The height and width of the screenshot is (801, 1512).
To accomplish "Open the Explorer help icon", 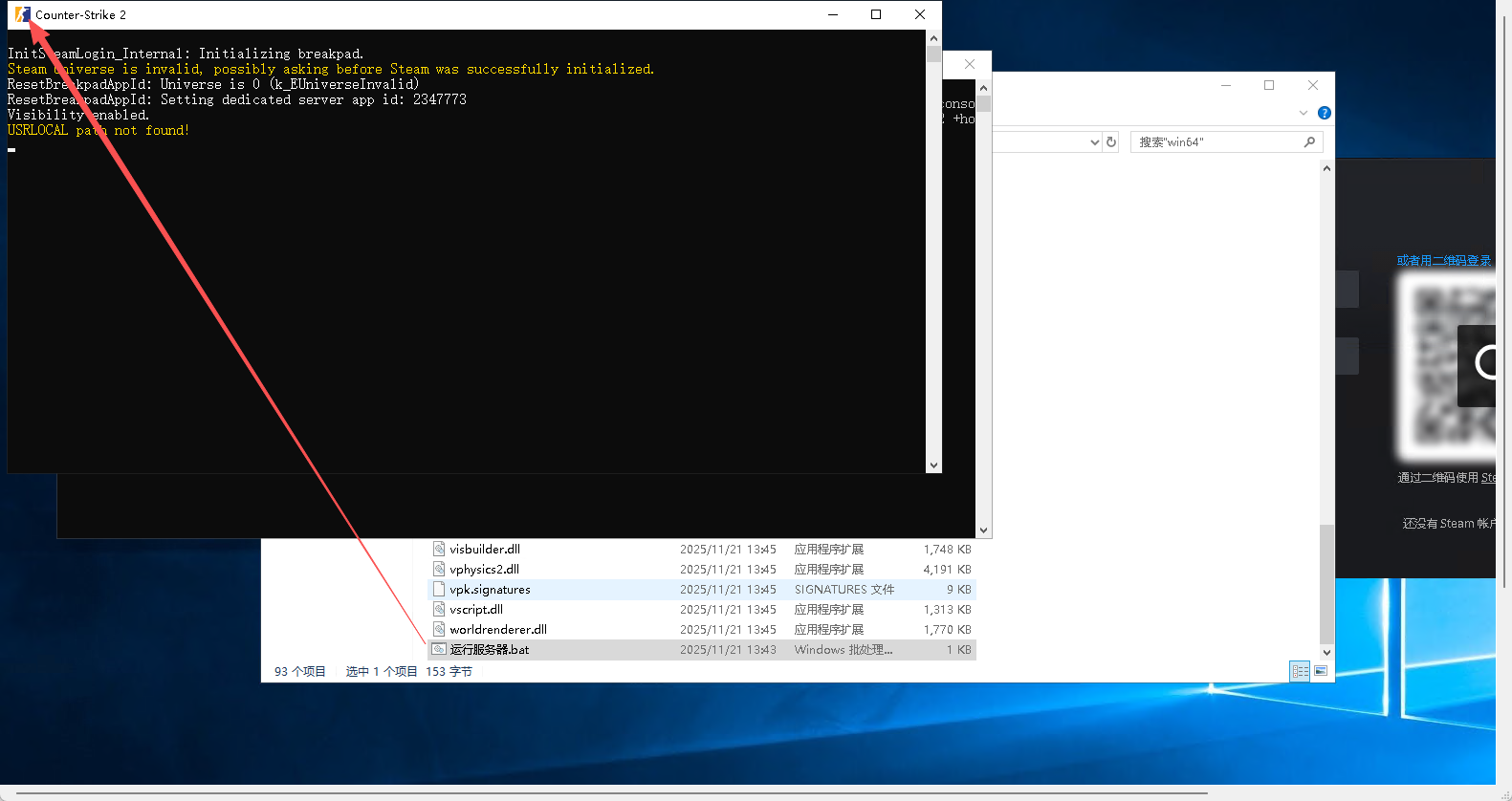I will pos(1325,113).
